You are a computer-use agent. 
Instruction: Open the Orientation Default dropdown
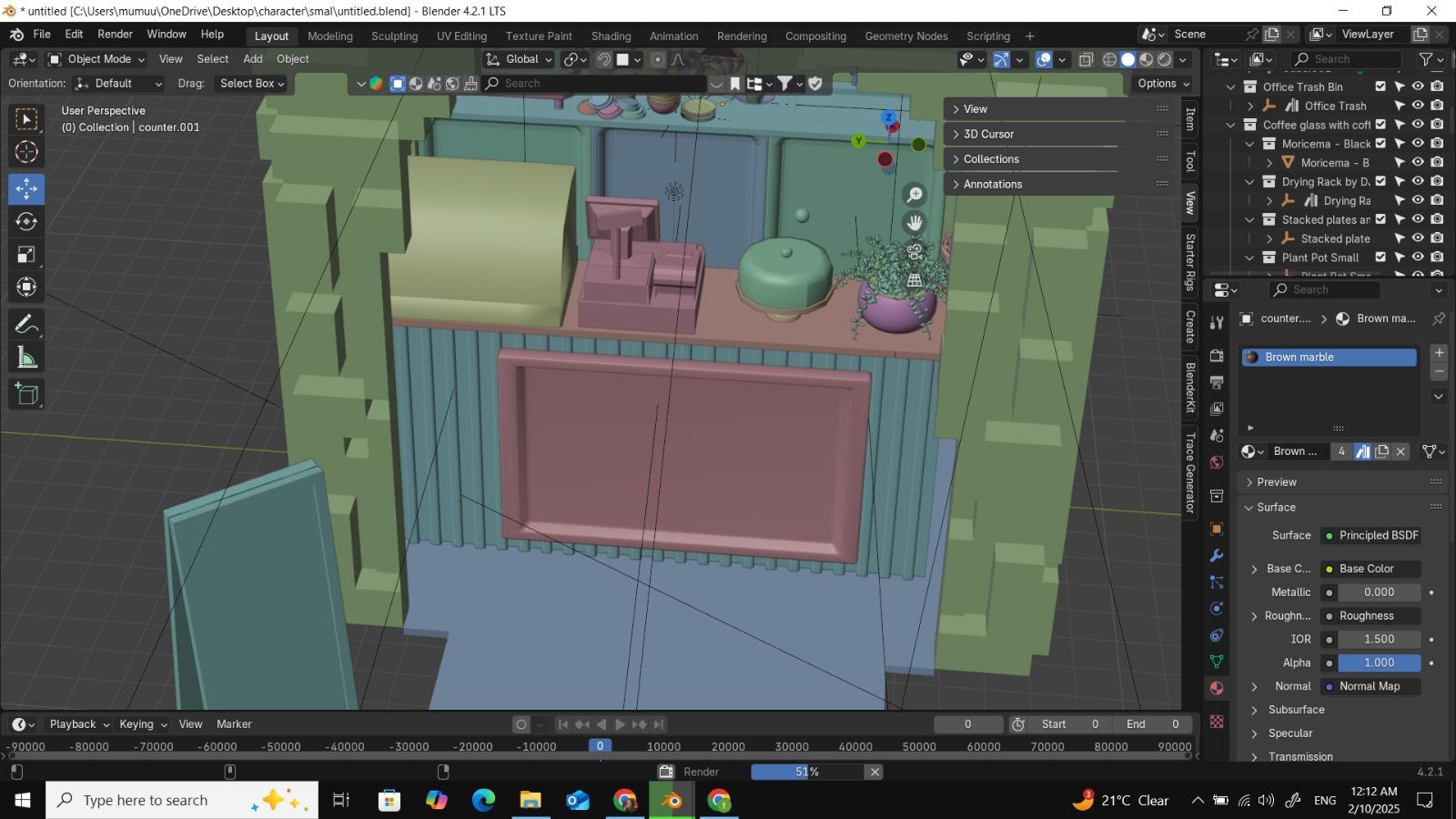click(x=118, y=83)
